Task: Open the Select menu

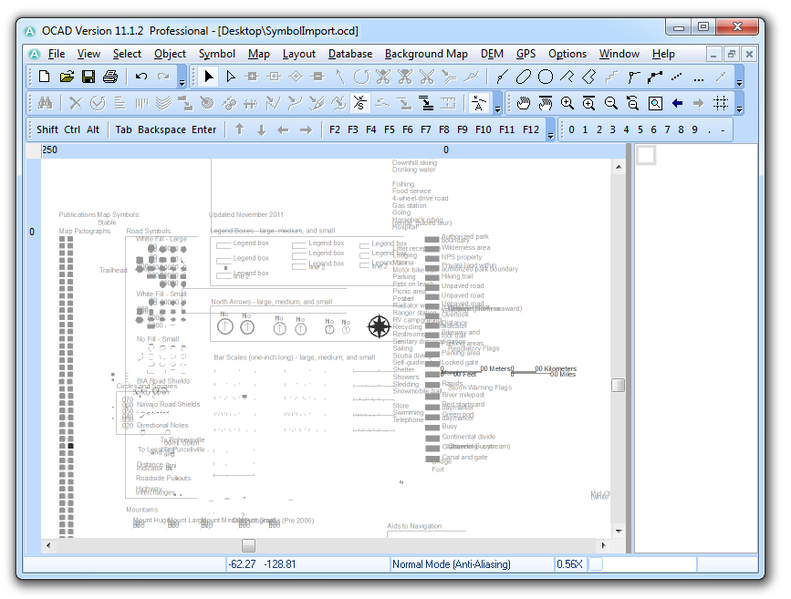Action: point(127,54)
